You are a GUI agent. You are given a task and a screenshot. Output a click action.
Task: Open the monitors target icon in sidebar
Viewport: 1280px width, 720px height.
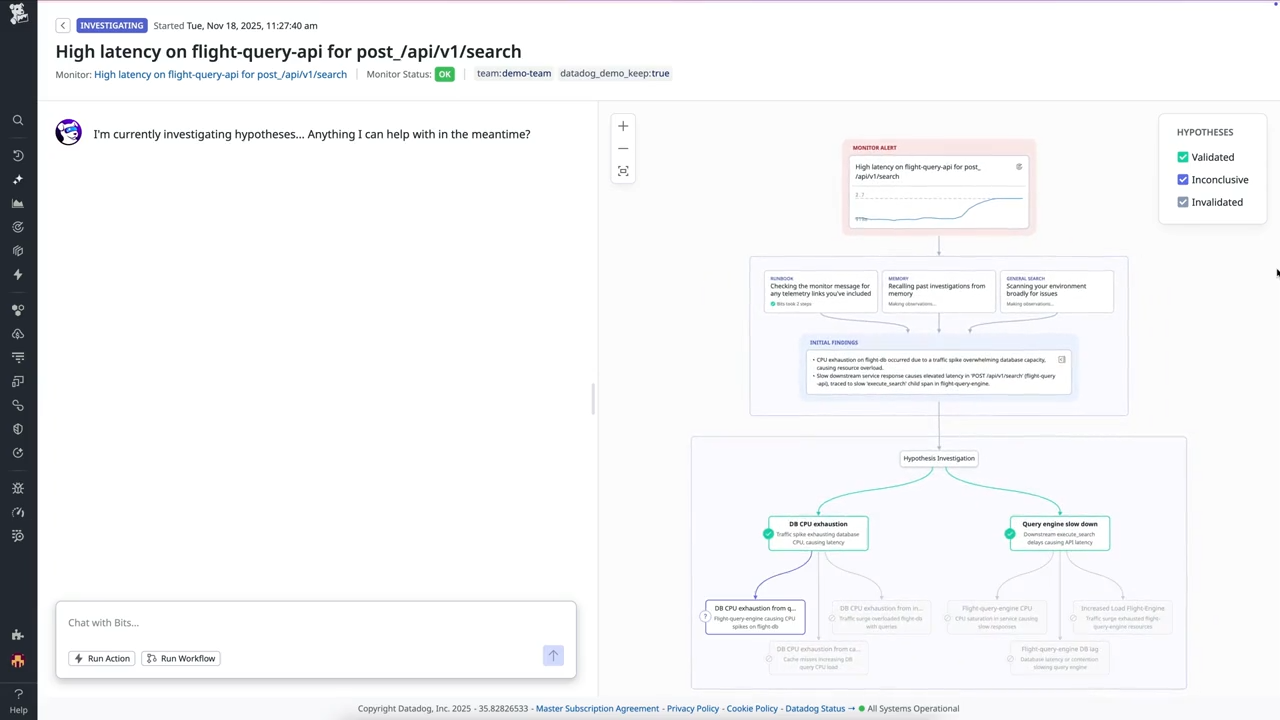pyautogui.click(x=18, y=227)
